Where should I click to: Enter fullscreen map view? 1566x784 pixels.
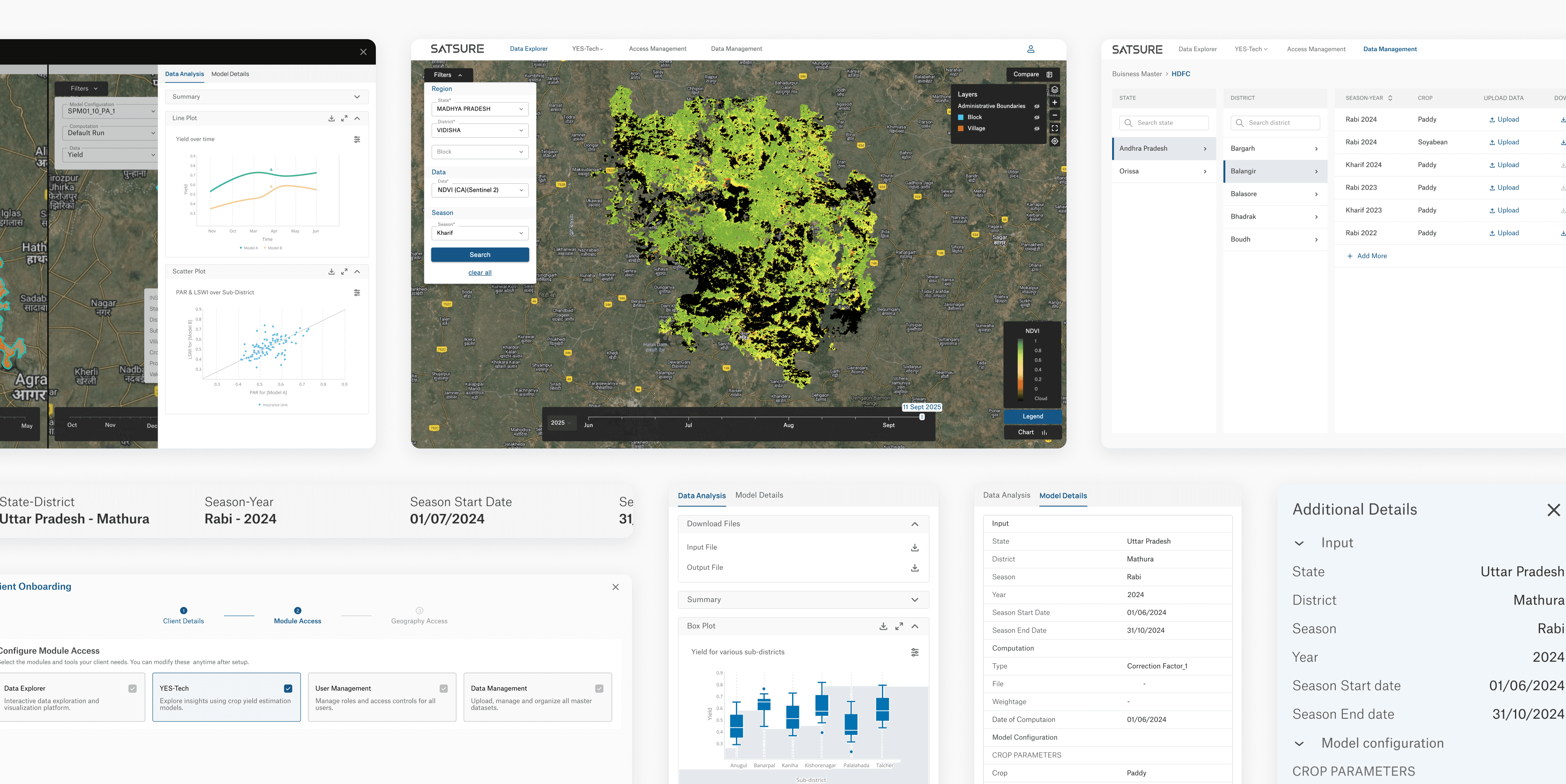coord(1055,128)
